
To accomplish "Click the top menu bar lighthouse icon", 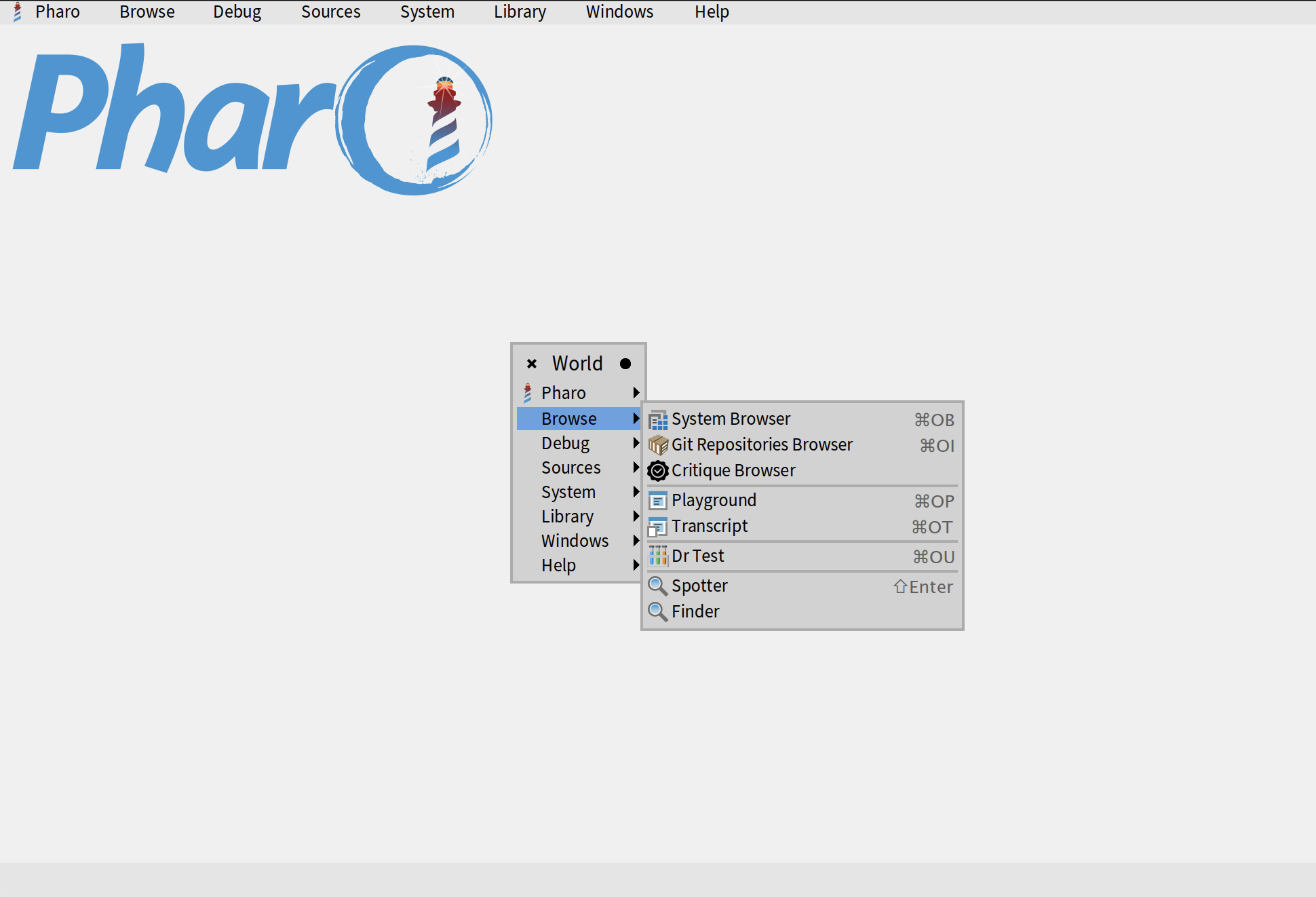I will coord(18,12).
